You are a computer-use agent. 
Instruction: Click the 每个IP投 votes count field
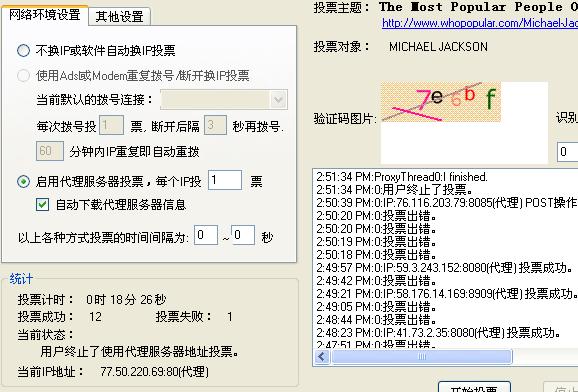click(x=225, y=180)
